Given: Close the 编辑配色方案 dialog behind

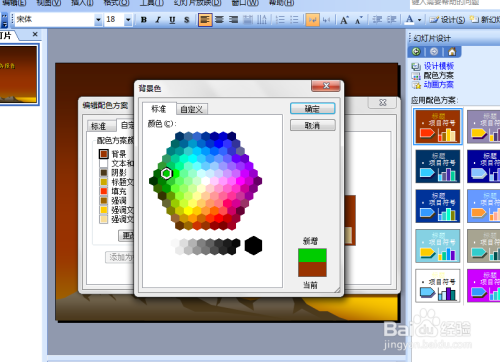Looking at the screenshot, I should click(x=382, y=103).
